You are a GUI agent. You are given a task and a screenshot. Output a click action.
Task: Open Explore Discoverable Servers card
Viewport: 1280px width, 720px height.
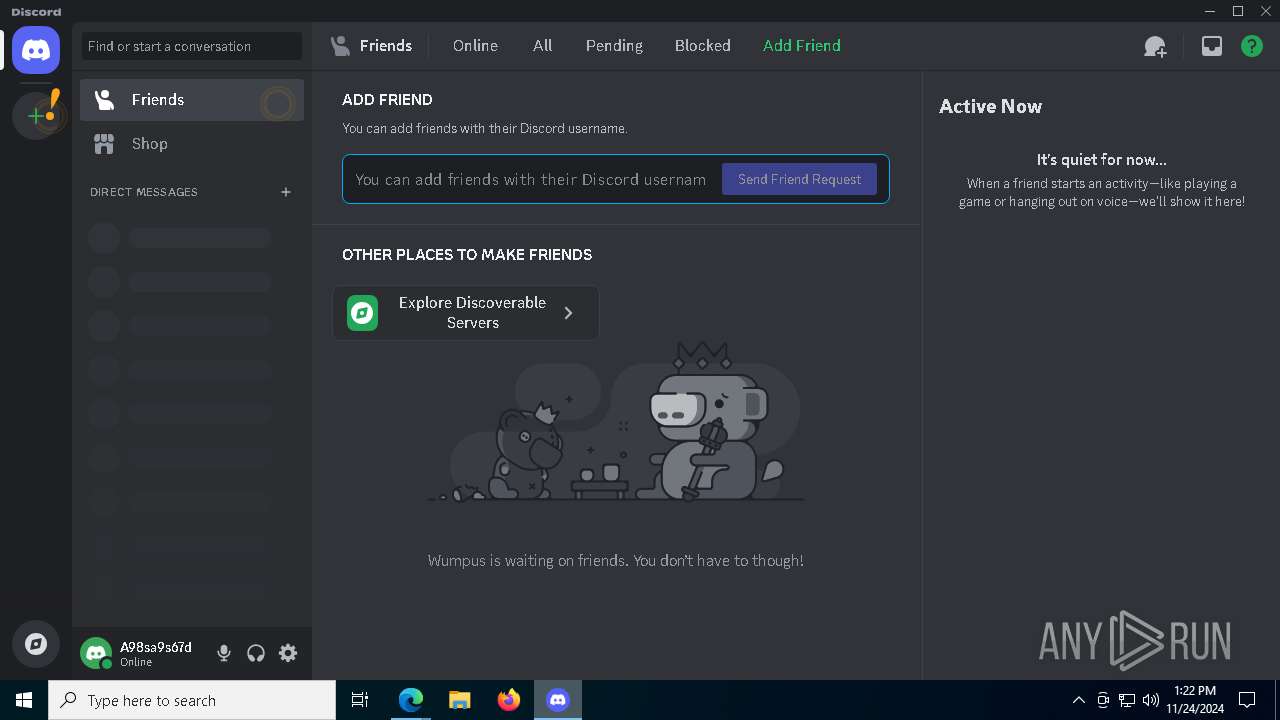click(466, 313)
